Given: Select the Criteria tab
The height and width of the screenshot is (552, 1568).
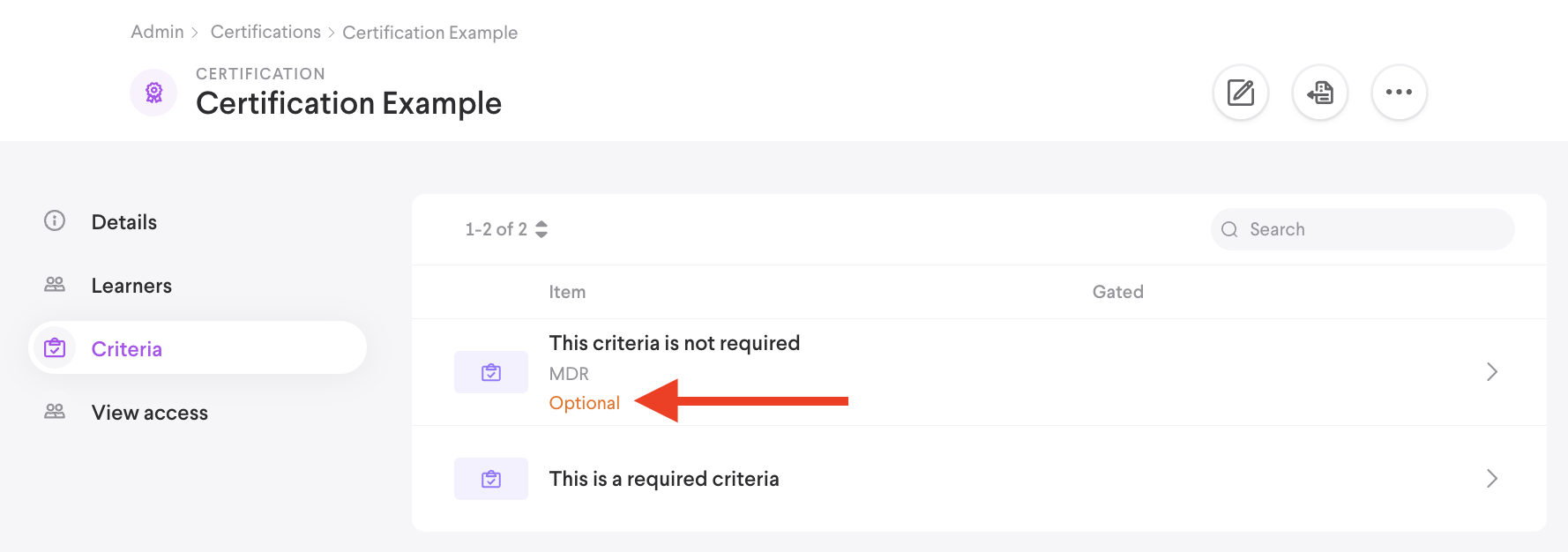Looking at the screenshot, I should (x=127, y=349).
